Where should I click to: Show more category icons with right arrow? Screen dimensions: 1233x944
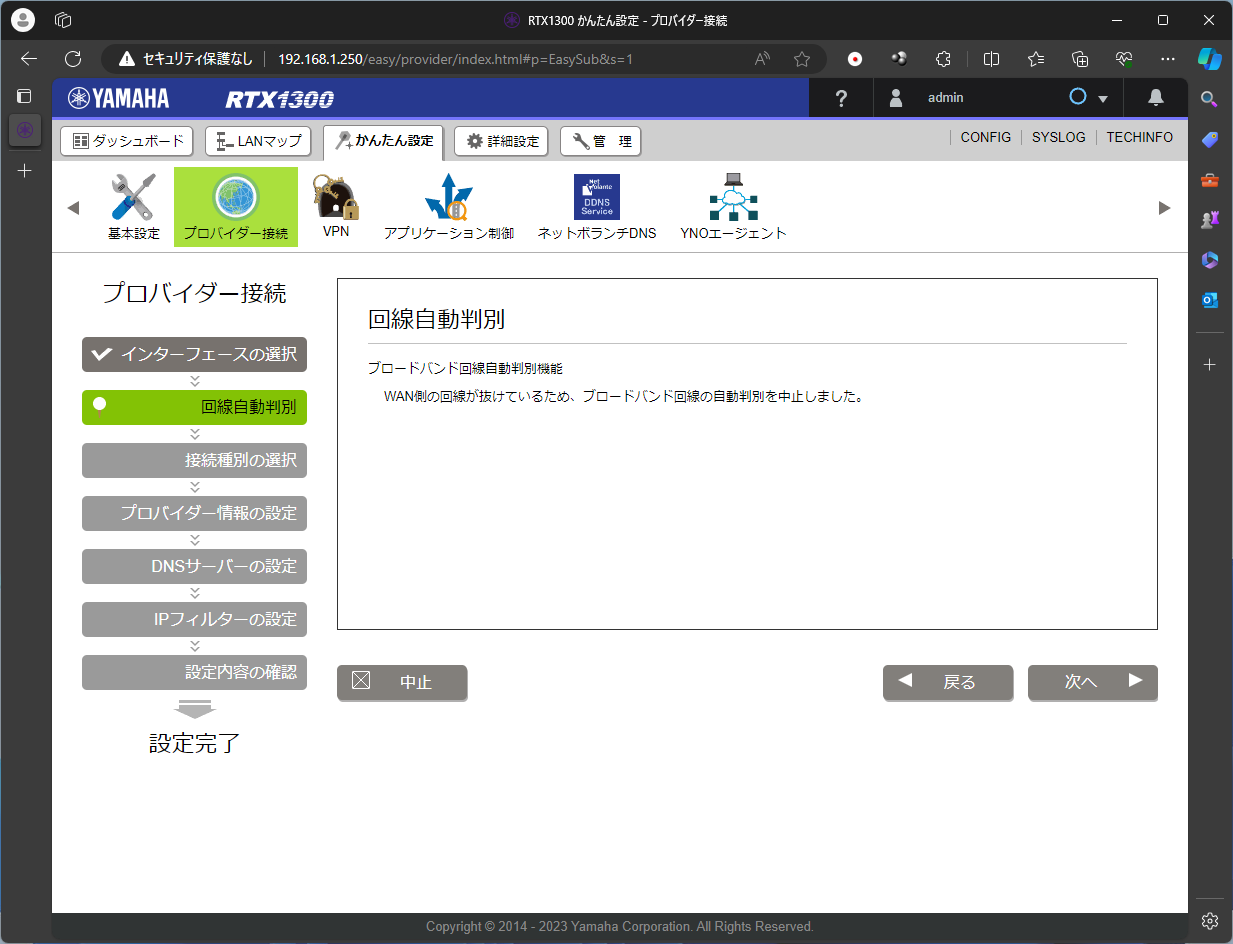(1164, 208)
